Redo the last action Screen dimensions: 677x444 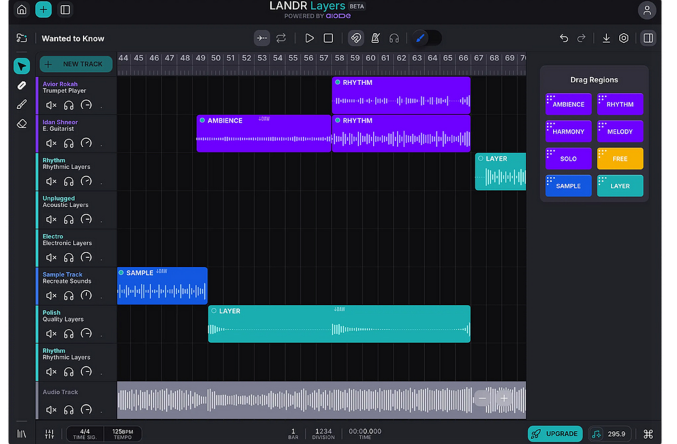coord(581,38)
